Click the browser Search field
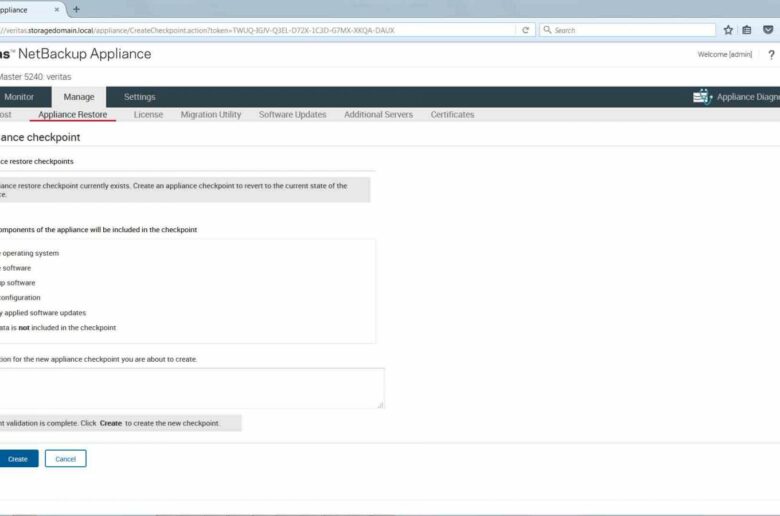Viewport: 780px width, 516px height. coord(628,30)
